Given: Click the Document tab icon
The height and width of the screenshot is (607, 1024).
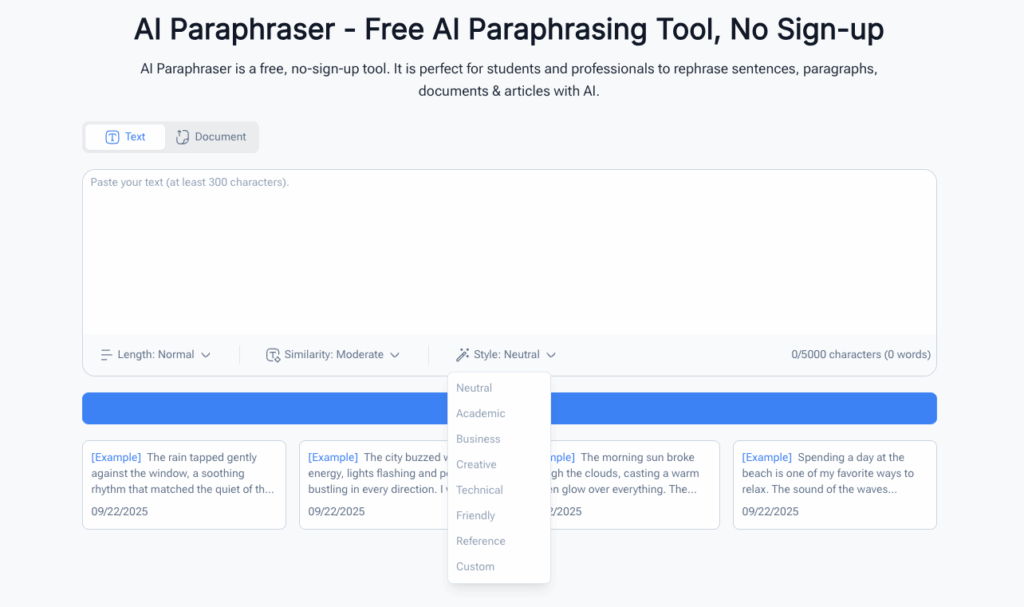Looking at the screenshot, I should pyautogui.click(x=183, y=137).
